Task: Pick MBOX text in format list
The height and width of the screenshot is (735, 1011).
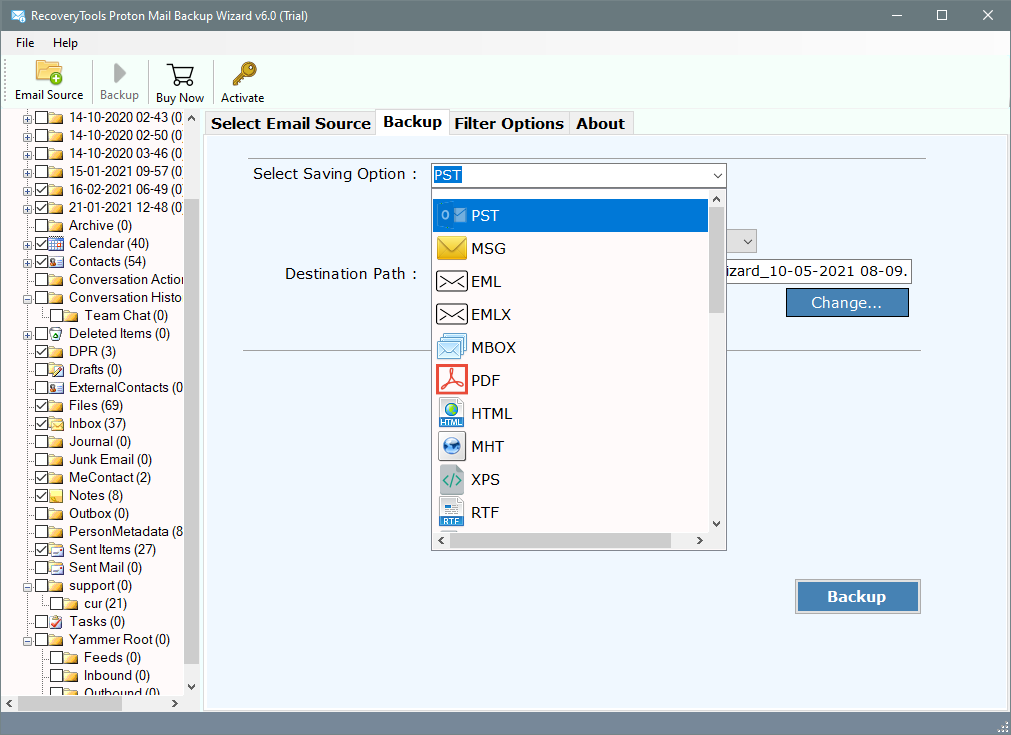Action: click(x=493, y=348)
